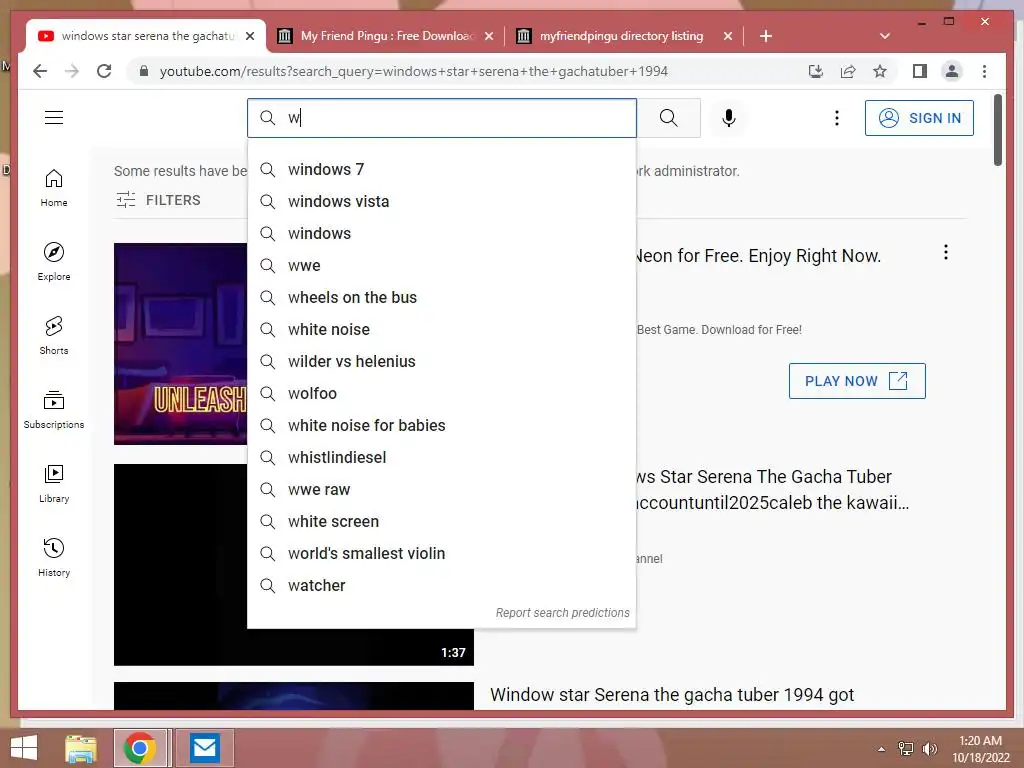Go to Home in YouTube sidebar
This screenshot has height=768, width=1024.
pyautogui.click(x=54, y=188)
